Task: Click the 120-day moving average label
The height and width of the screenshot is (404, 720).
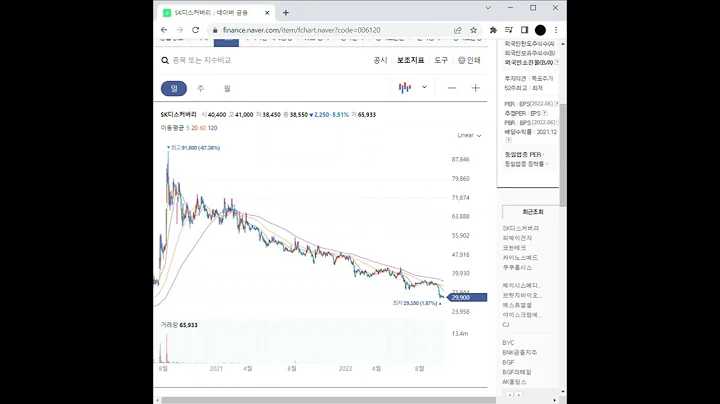Action: 212,128
